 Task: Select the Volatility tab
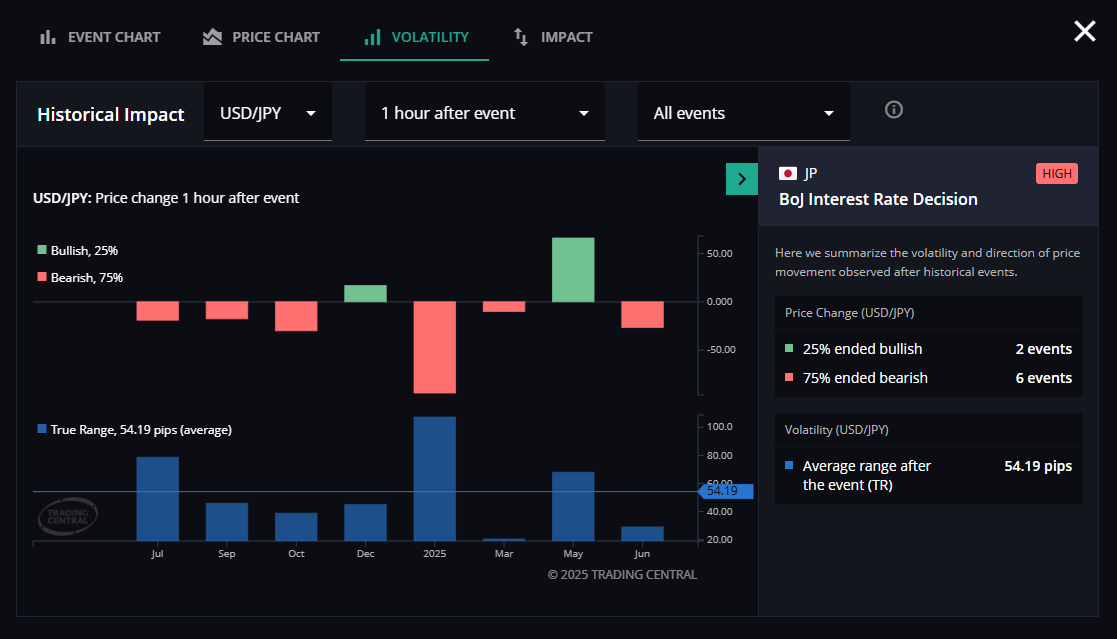click(x=415, y=37)
